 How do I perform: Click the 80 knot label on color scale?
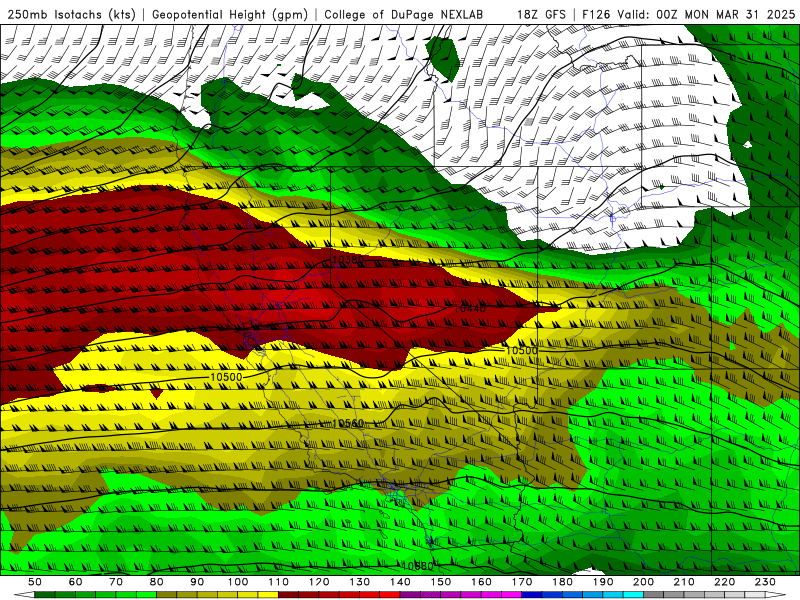[157, 582]
